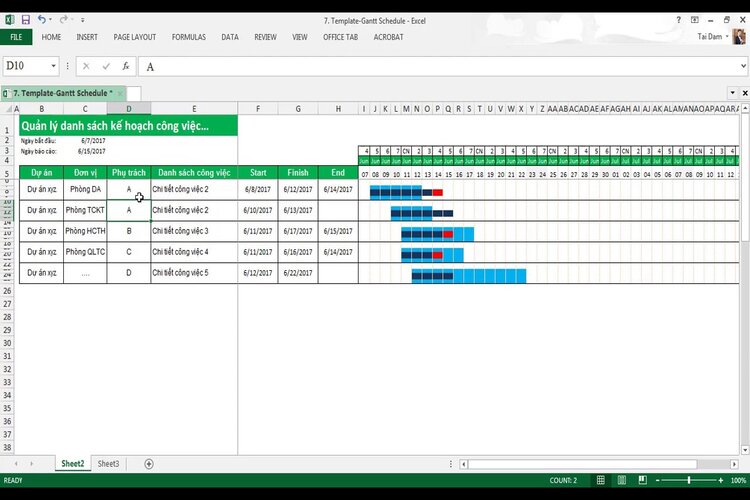
Task: Click the vertical scrollbar up arrow
Action: [745, 109]
